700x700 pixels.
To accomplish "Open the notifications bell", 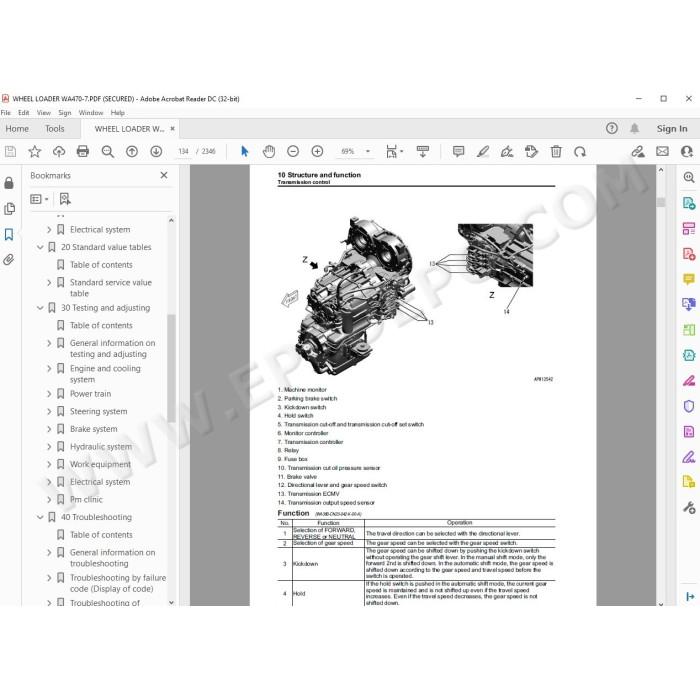I will 634,129.
